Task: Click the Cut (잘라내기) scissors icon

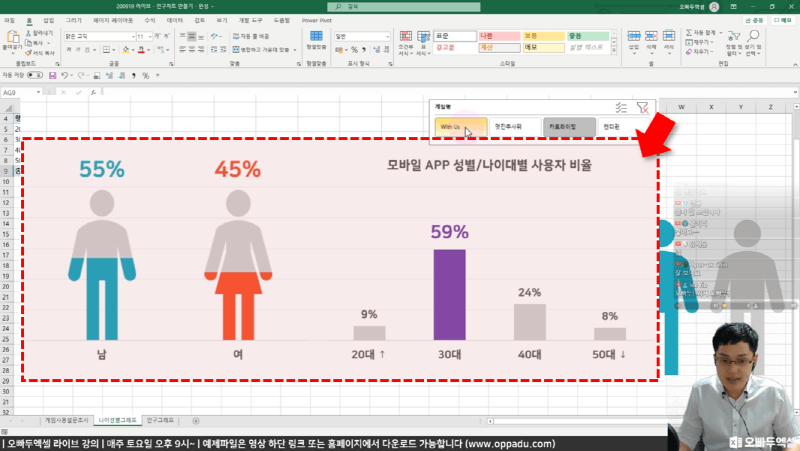Action: click(x=29, y=33)
